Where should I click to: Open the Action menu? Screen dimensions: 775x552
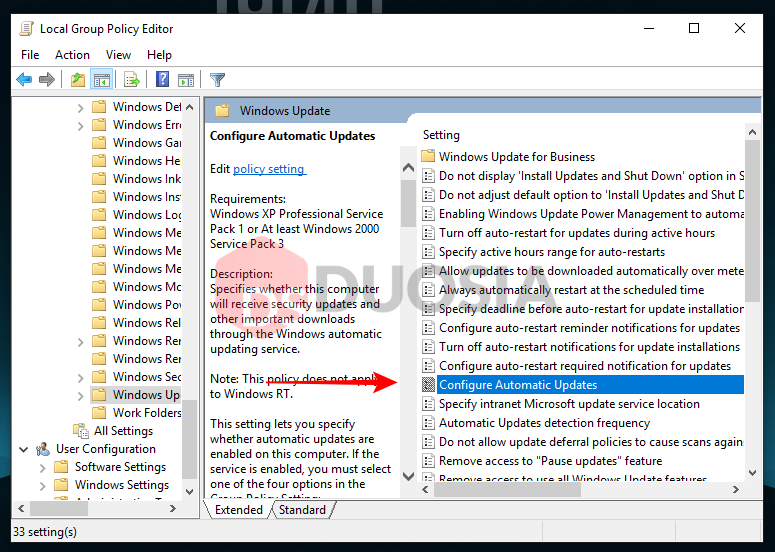pyautogui.click(x=72, y=55)
